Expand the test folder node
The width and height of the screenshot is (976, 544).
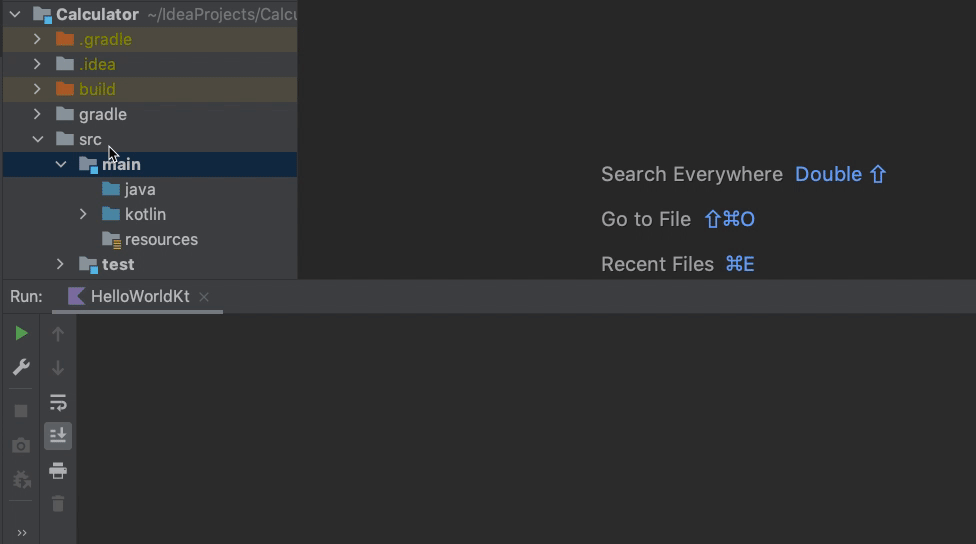61,264
